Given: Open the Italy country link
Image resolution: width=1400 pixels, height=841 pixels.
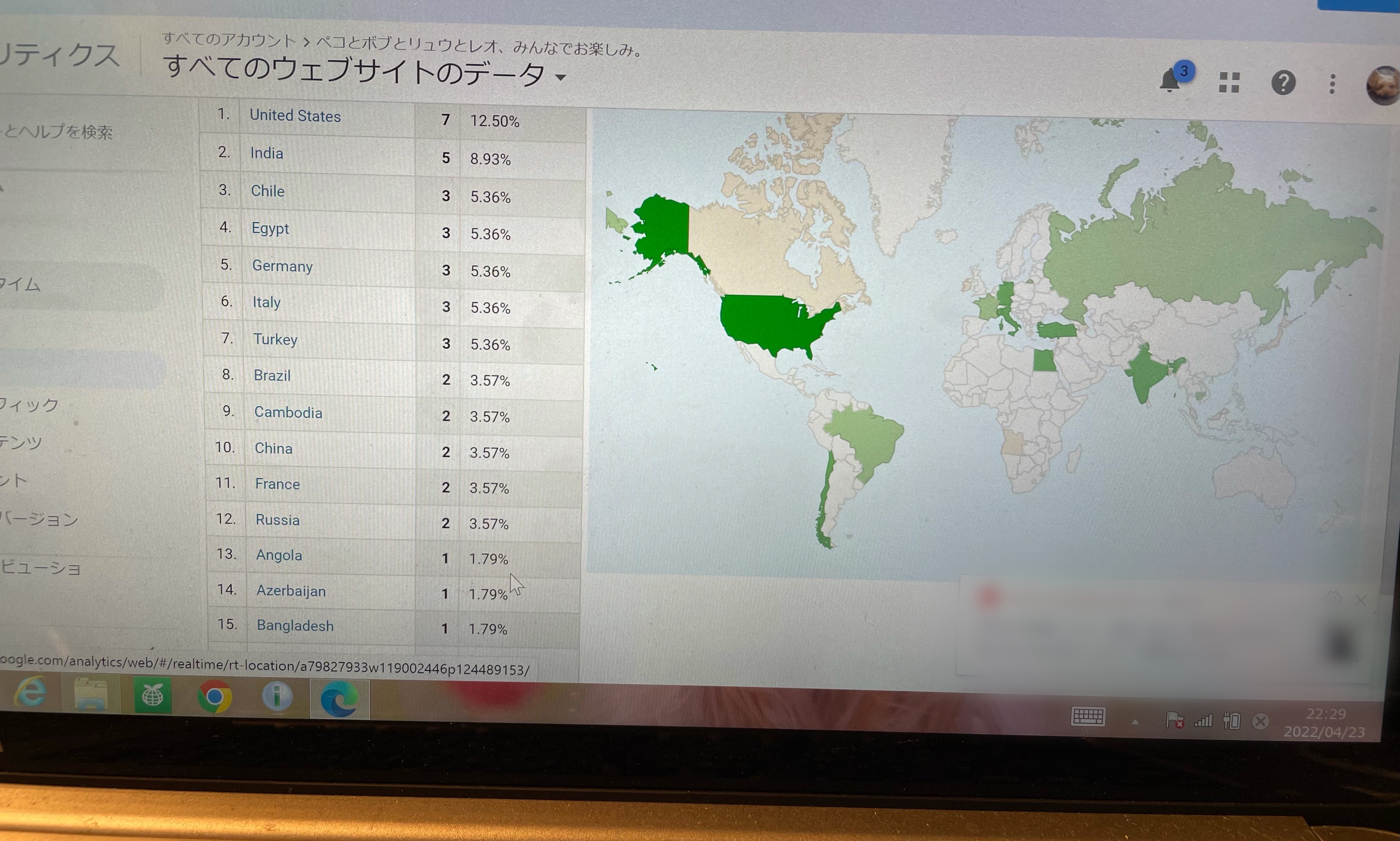Looking at the screenshot, I should (x=266, y=302).
